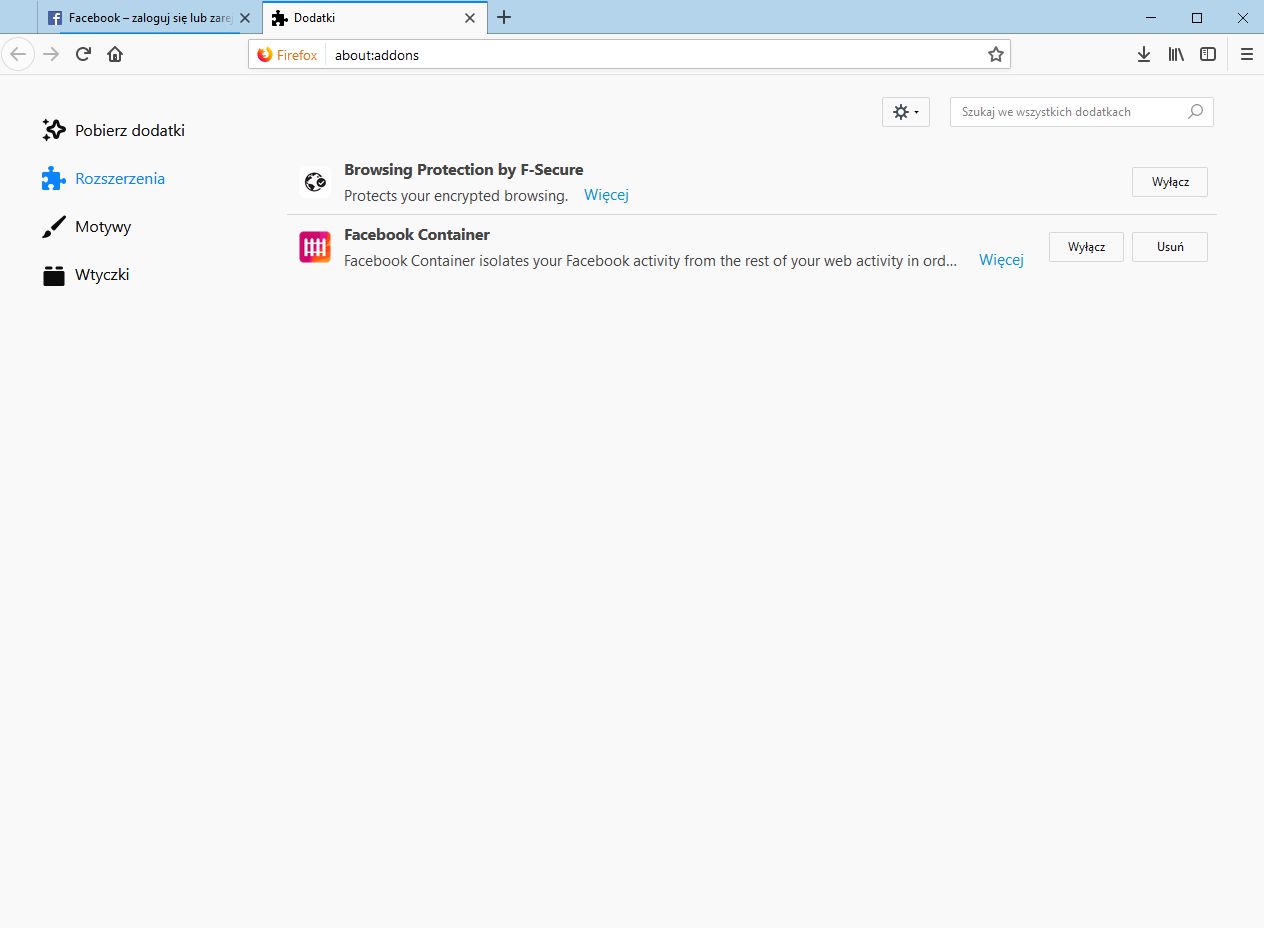
Task: Open the Firefox hamburger menu
Action: coord(1246,55)
